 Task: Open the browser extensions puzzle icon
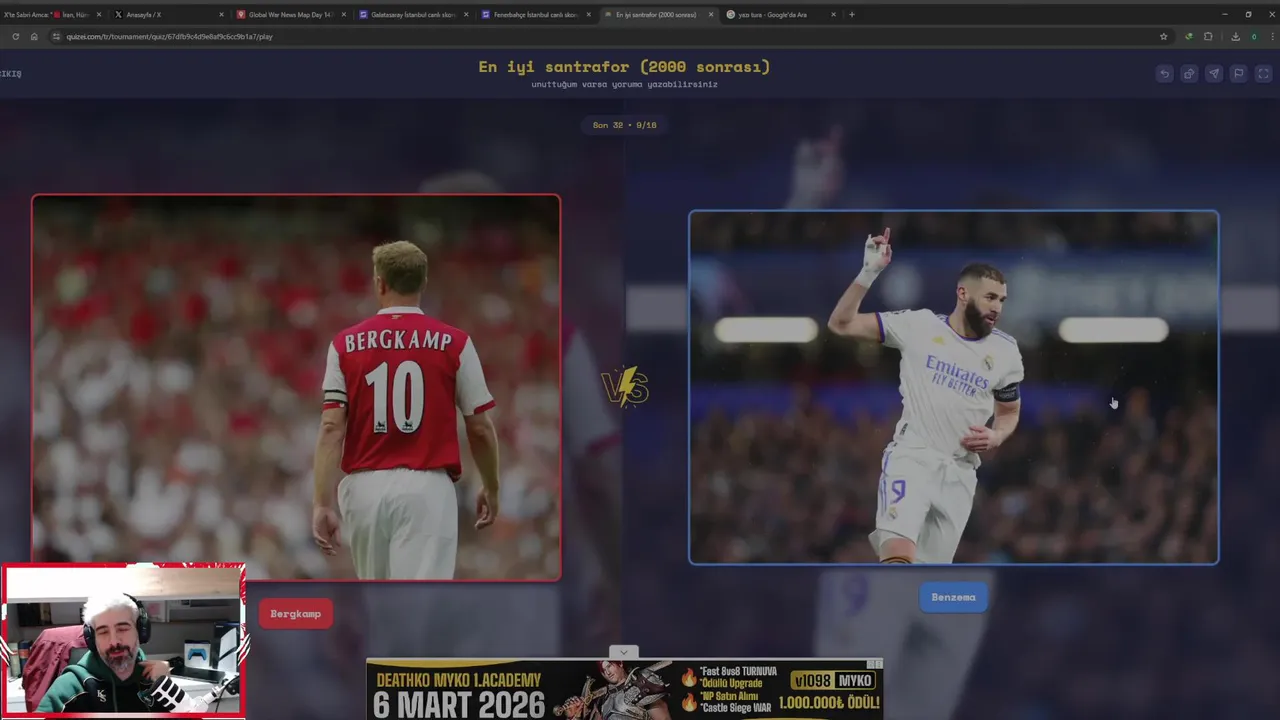pos(1208,36)
